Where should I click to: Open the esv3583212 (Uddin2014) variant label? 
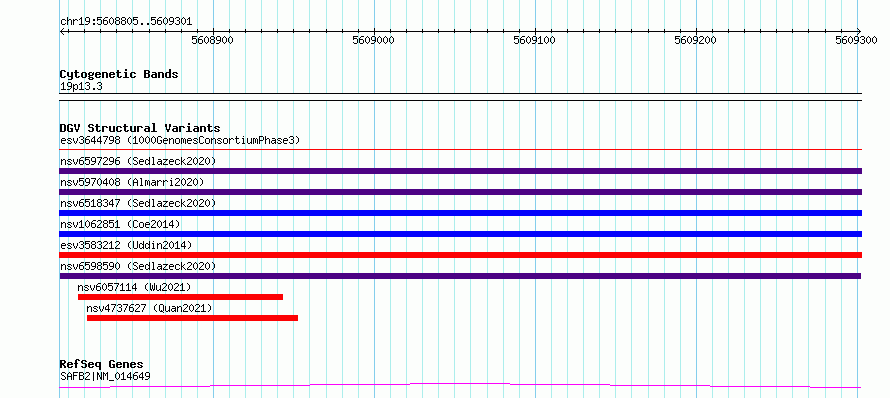[x=126, y=245]
